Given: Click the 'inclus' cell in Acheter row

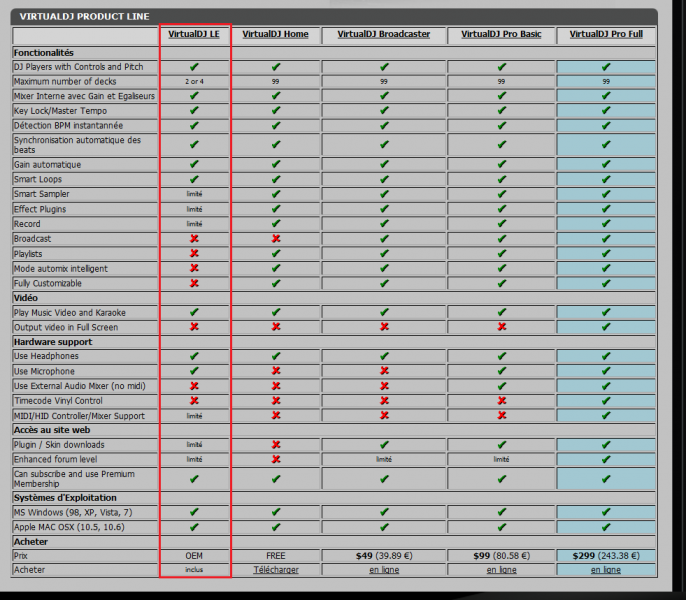Looking at the screenshot, I should (194, 570).
